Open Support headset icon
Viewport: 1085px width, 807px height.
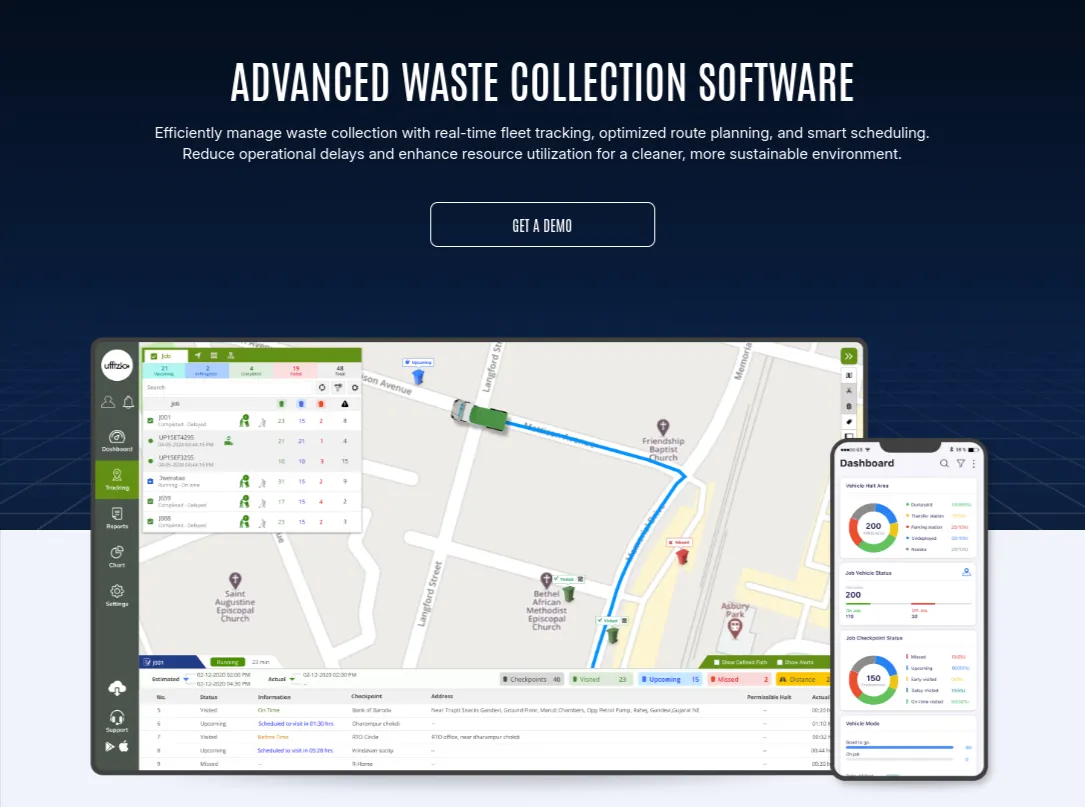[x=117, y=720]
